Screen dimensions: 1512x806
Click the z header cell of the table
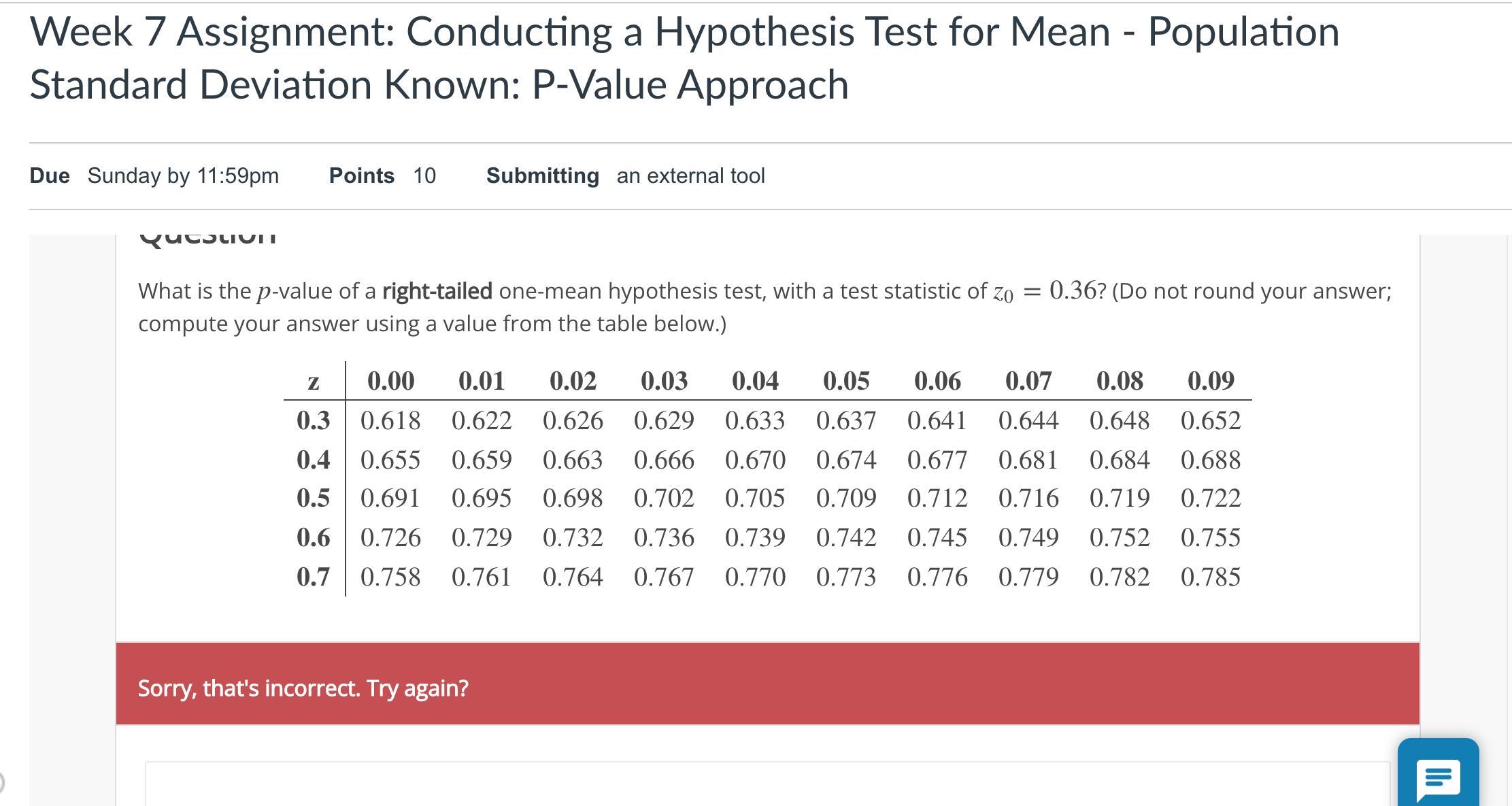click(313, 382)
